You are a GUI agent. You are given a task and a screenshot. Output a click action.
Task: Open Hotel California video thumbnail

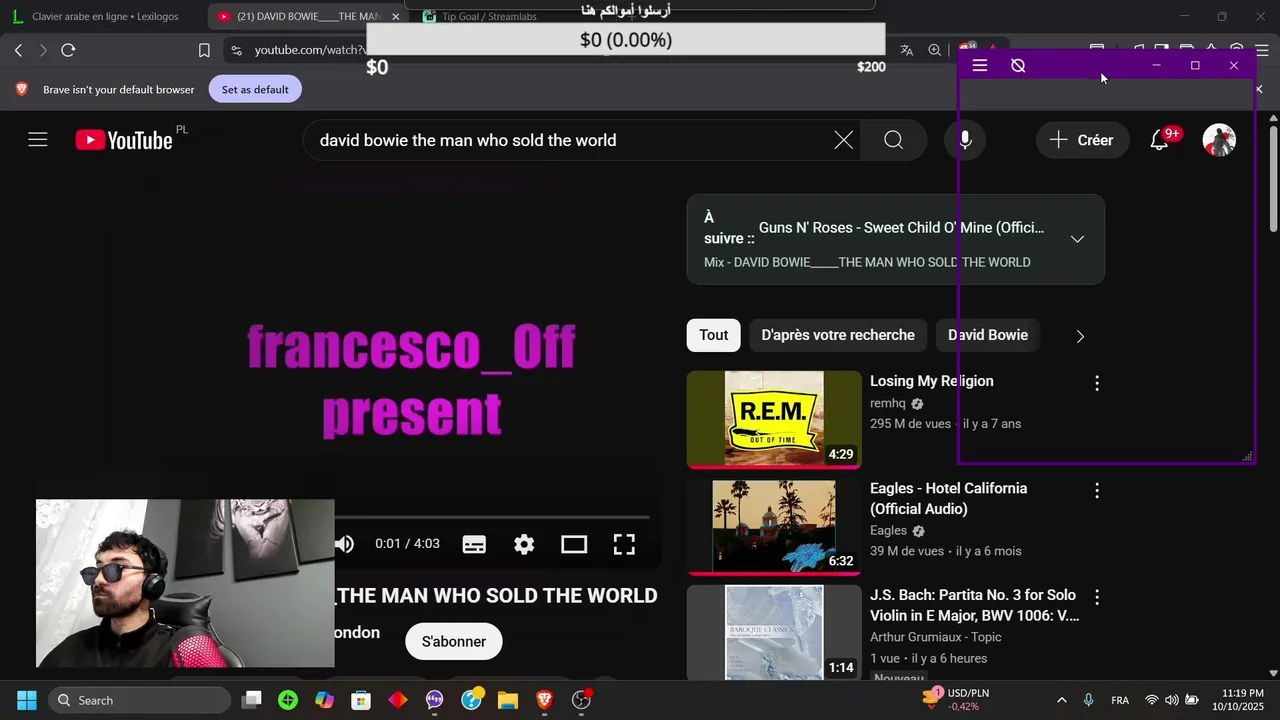point(774,526)
